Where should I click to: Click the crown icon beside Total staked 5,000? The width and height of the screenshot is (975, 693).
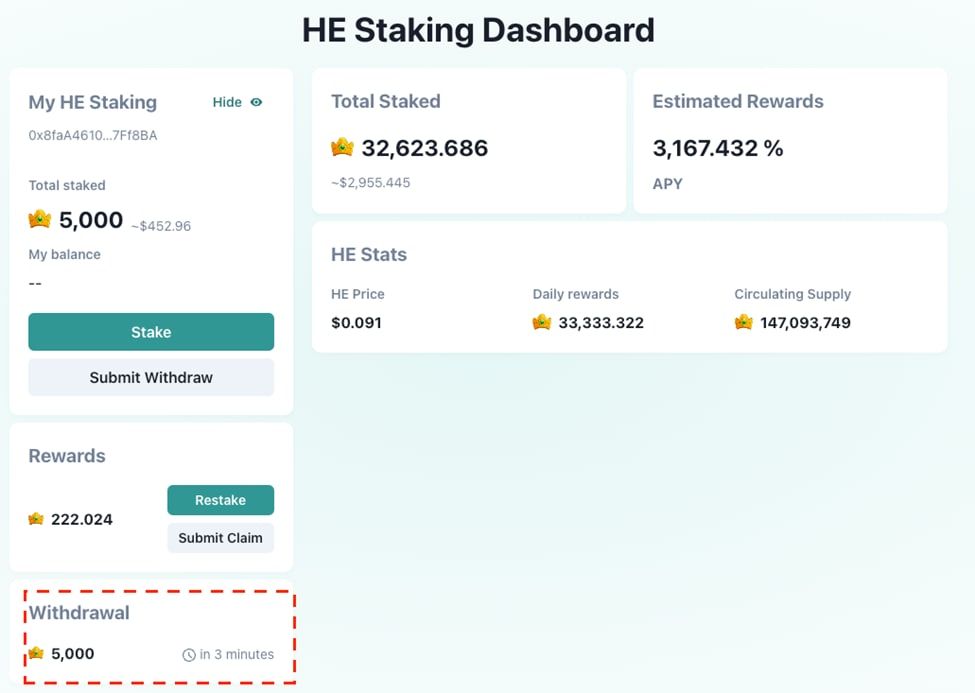coord(40,219)
